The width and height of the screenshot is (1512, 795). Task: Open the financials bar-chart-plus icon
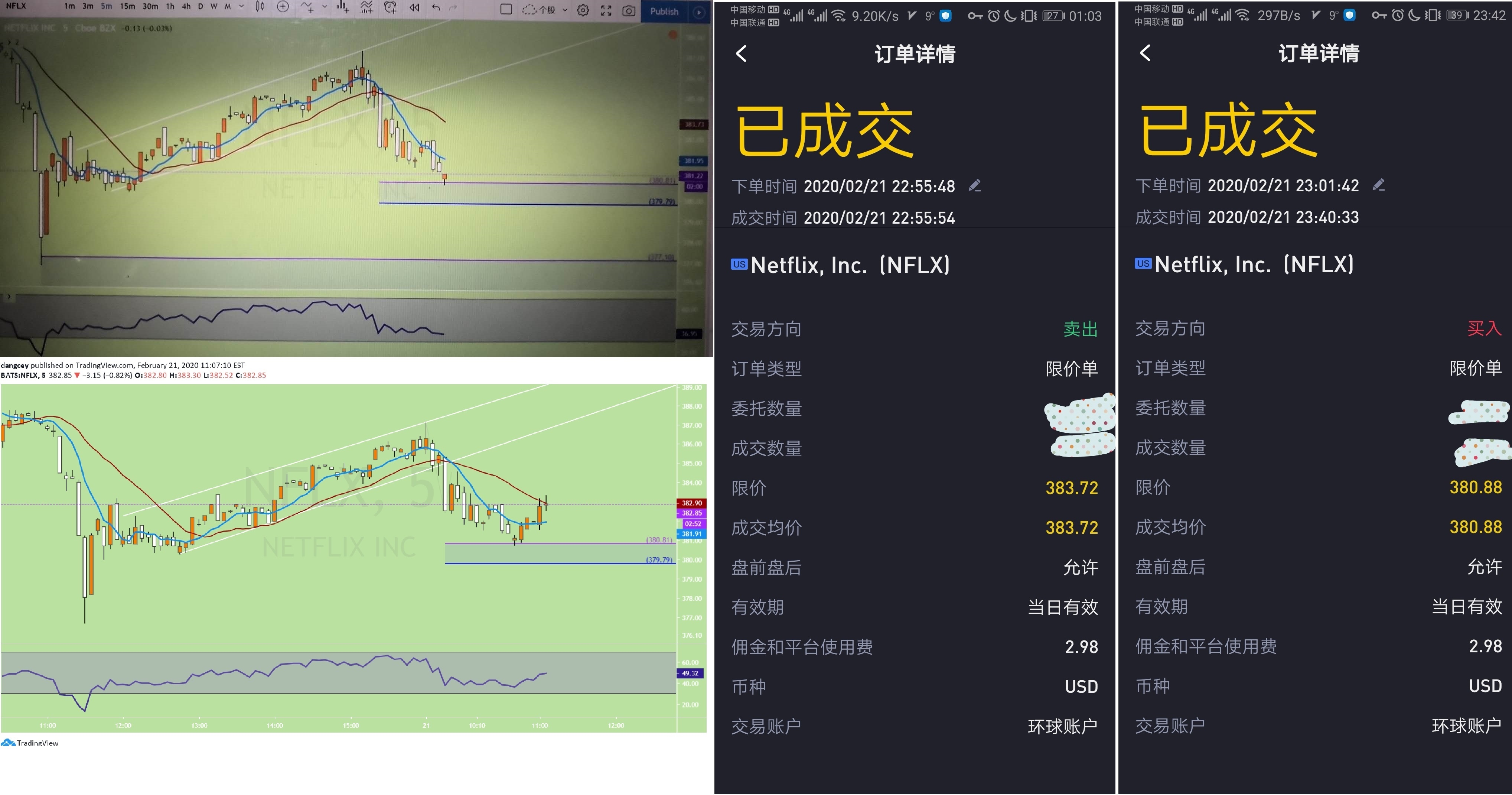(x=343, y=7)
